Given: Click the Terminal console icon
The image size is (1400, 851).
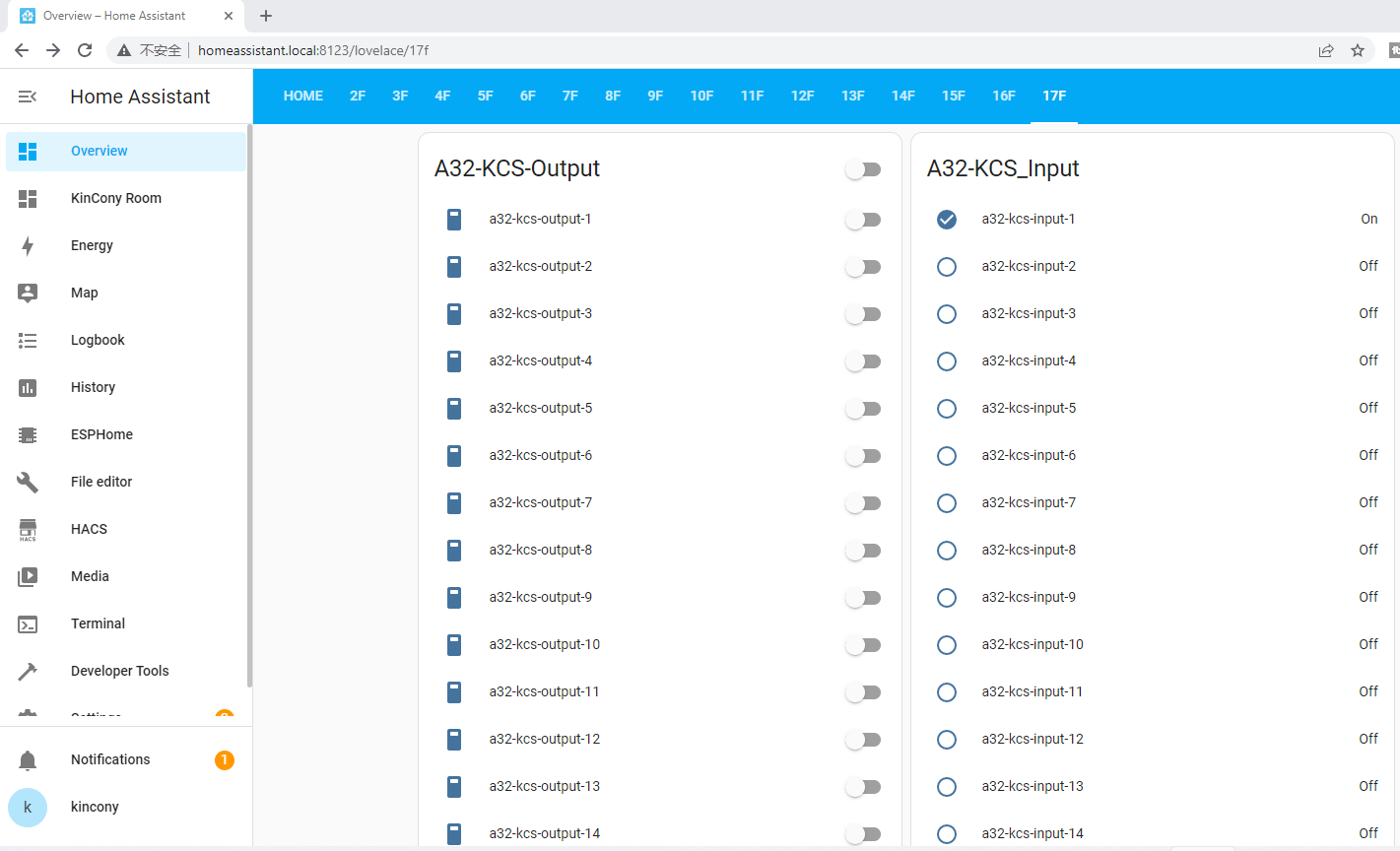Looking at the screenshot, I should (x=28, y=623).
